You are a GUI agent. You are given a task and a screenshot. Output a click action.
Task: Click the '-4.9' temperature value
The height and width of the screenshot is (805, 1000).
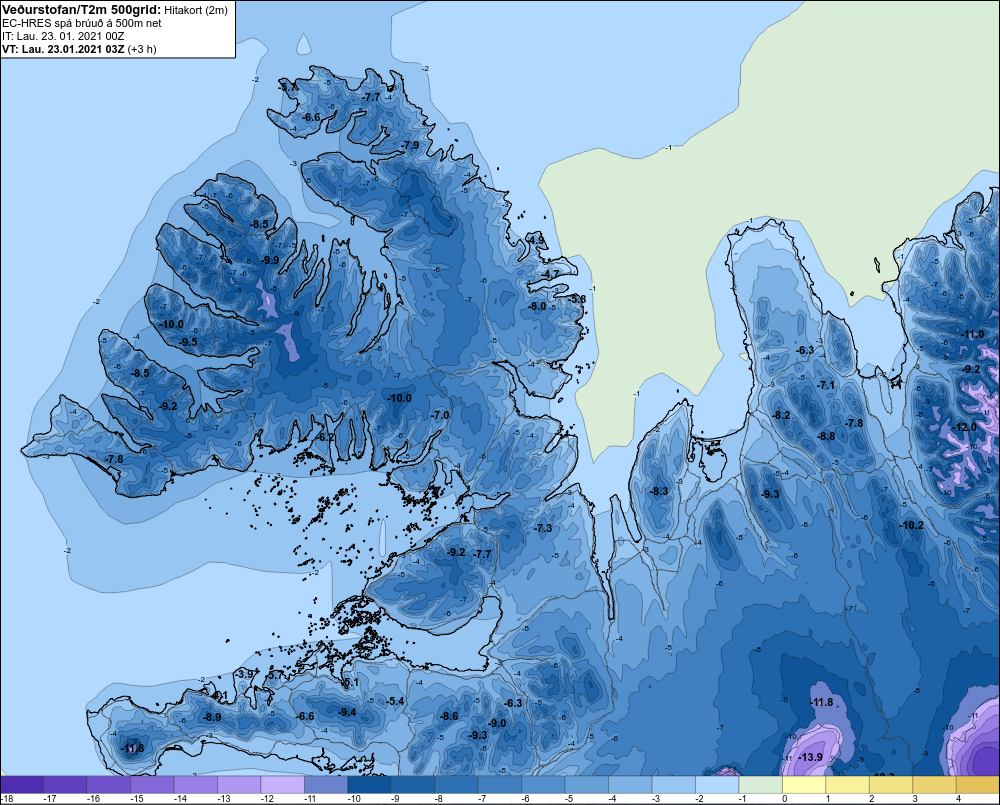[x=536, y=240]
